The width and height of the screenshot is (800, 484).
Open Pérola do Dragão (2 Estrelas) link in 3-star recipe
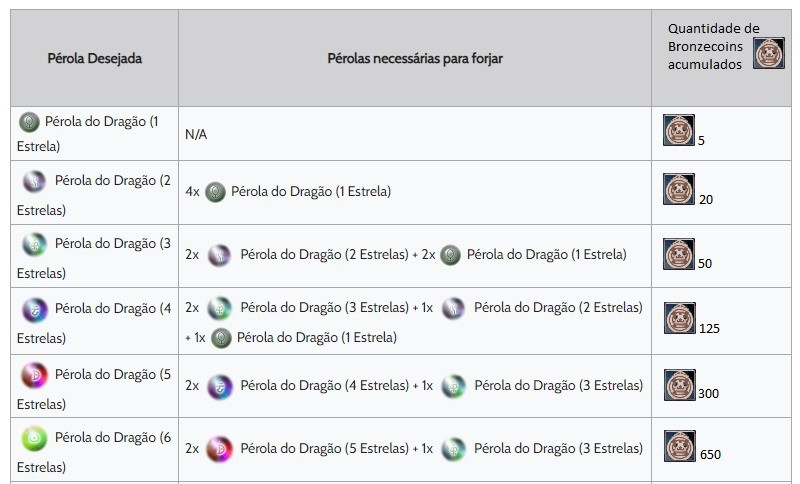[324, 254]
